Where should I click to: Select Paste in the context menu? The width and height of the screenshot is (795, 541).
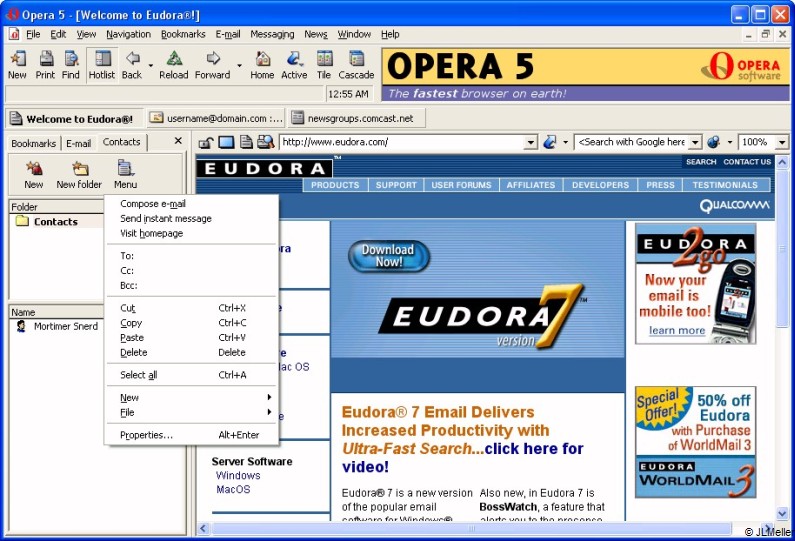pos(192,337)
